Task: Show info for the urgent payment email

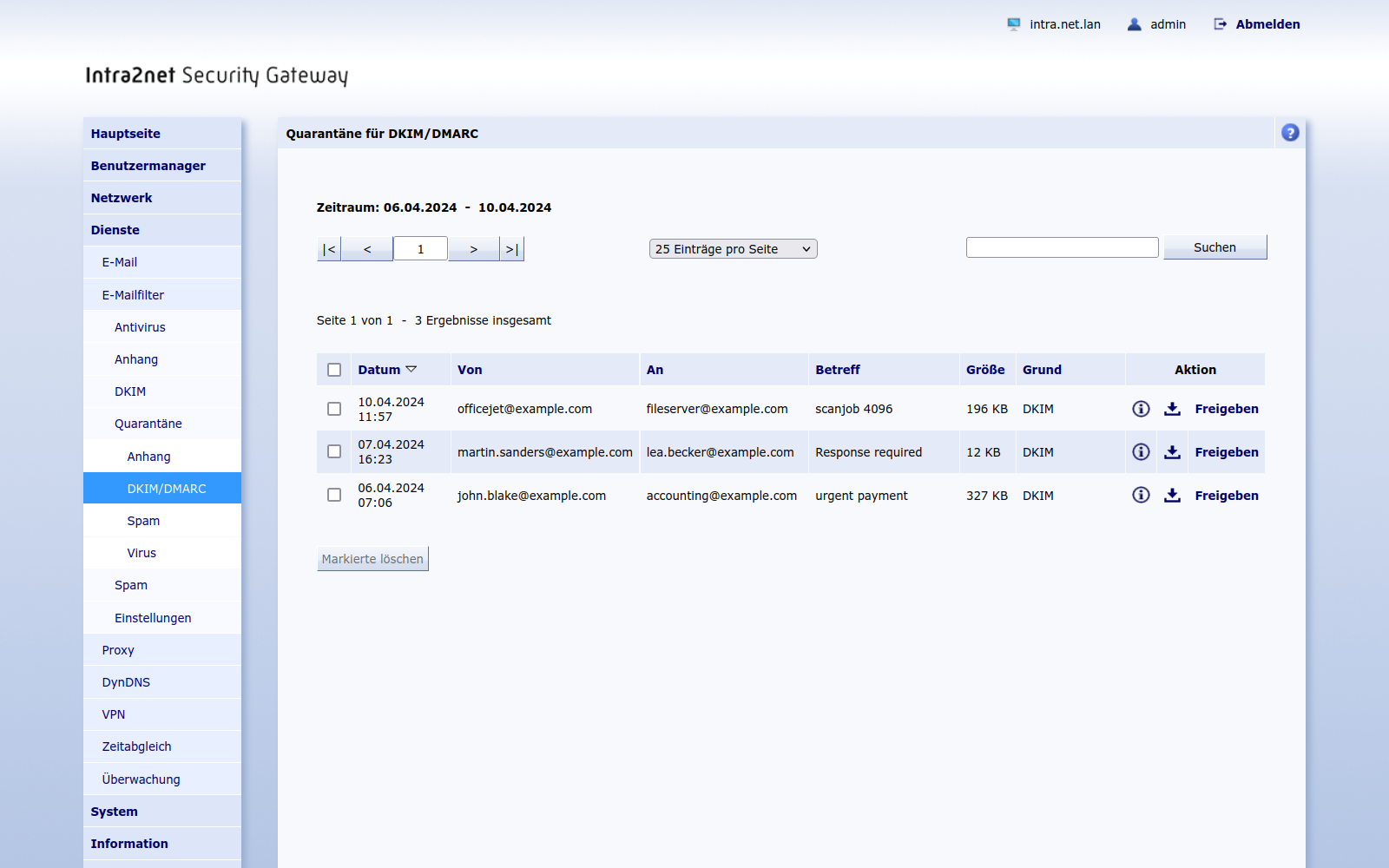Action: pyautogui.click(x=1141, y=495)
